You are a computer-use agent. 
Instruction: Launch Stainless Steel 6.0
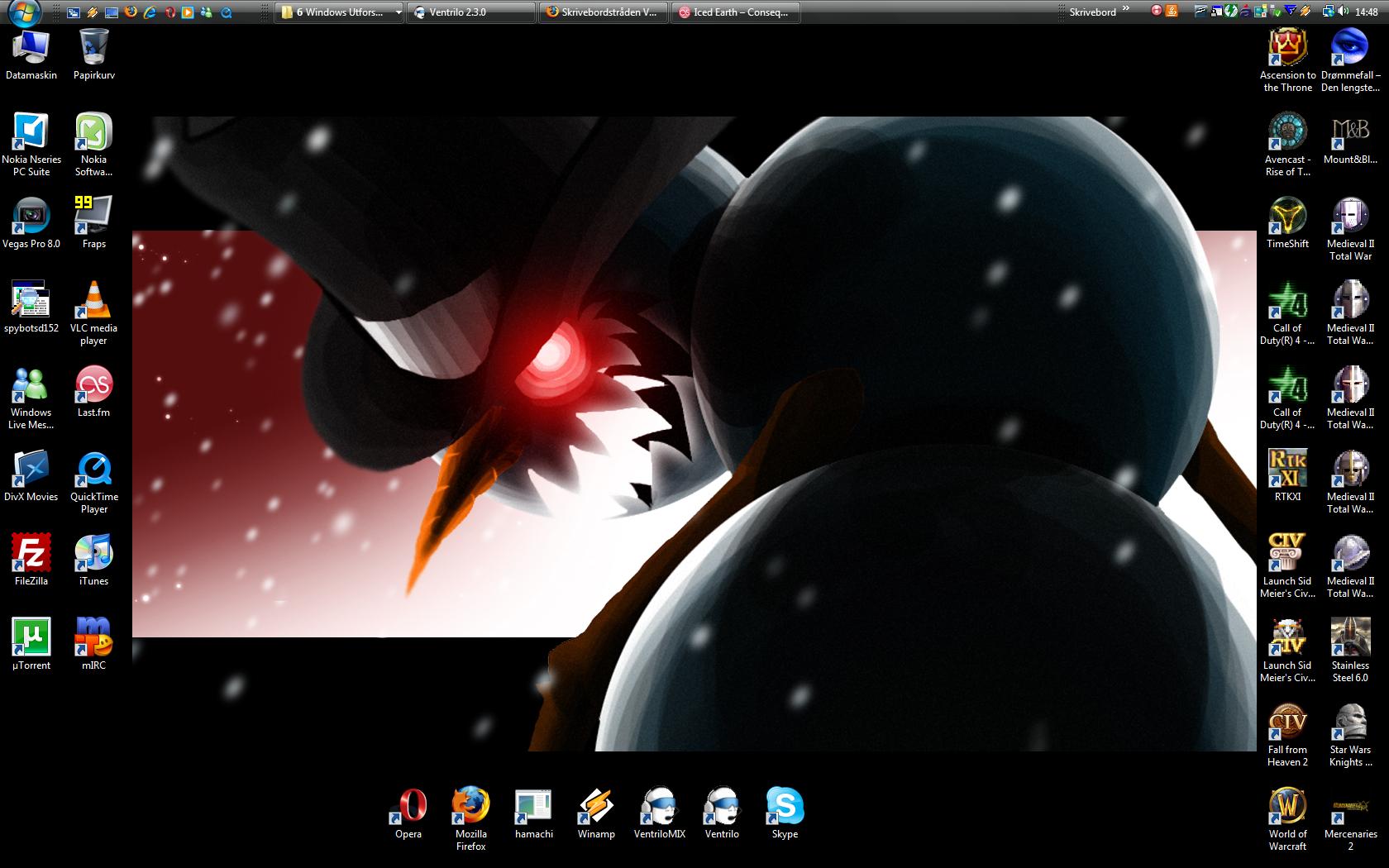[x=1351, y=651]
